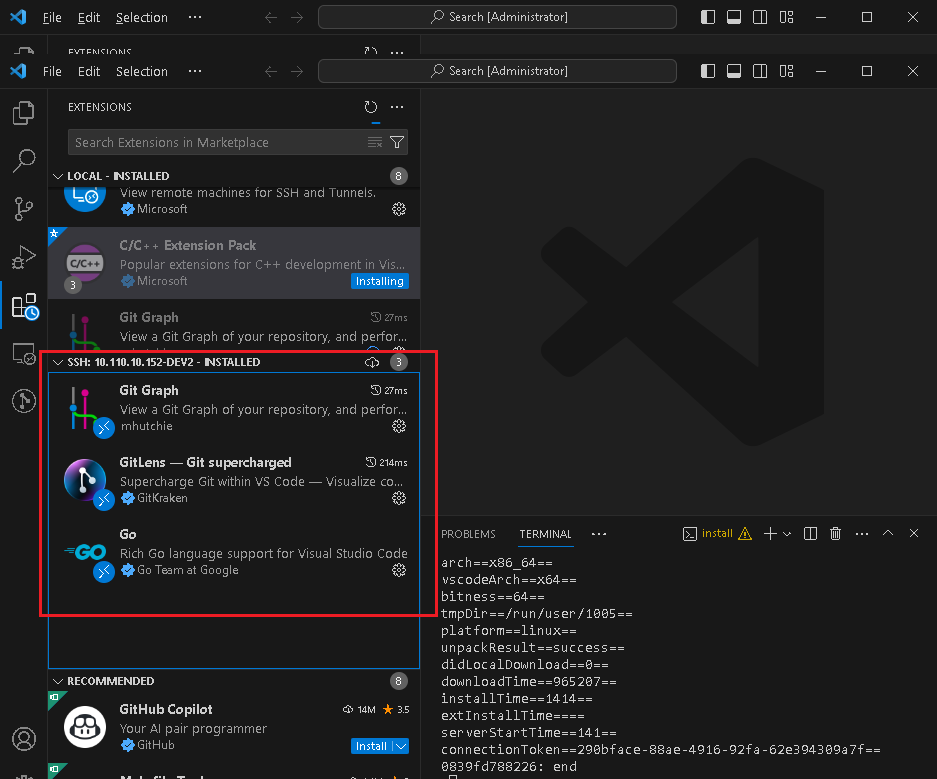
Task: Open the Install dropdown arrow for GitHub Copilot
Action: 401,746
